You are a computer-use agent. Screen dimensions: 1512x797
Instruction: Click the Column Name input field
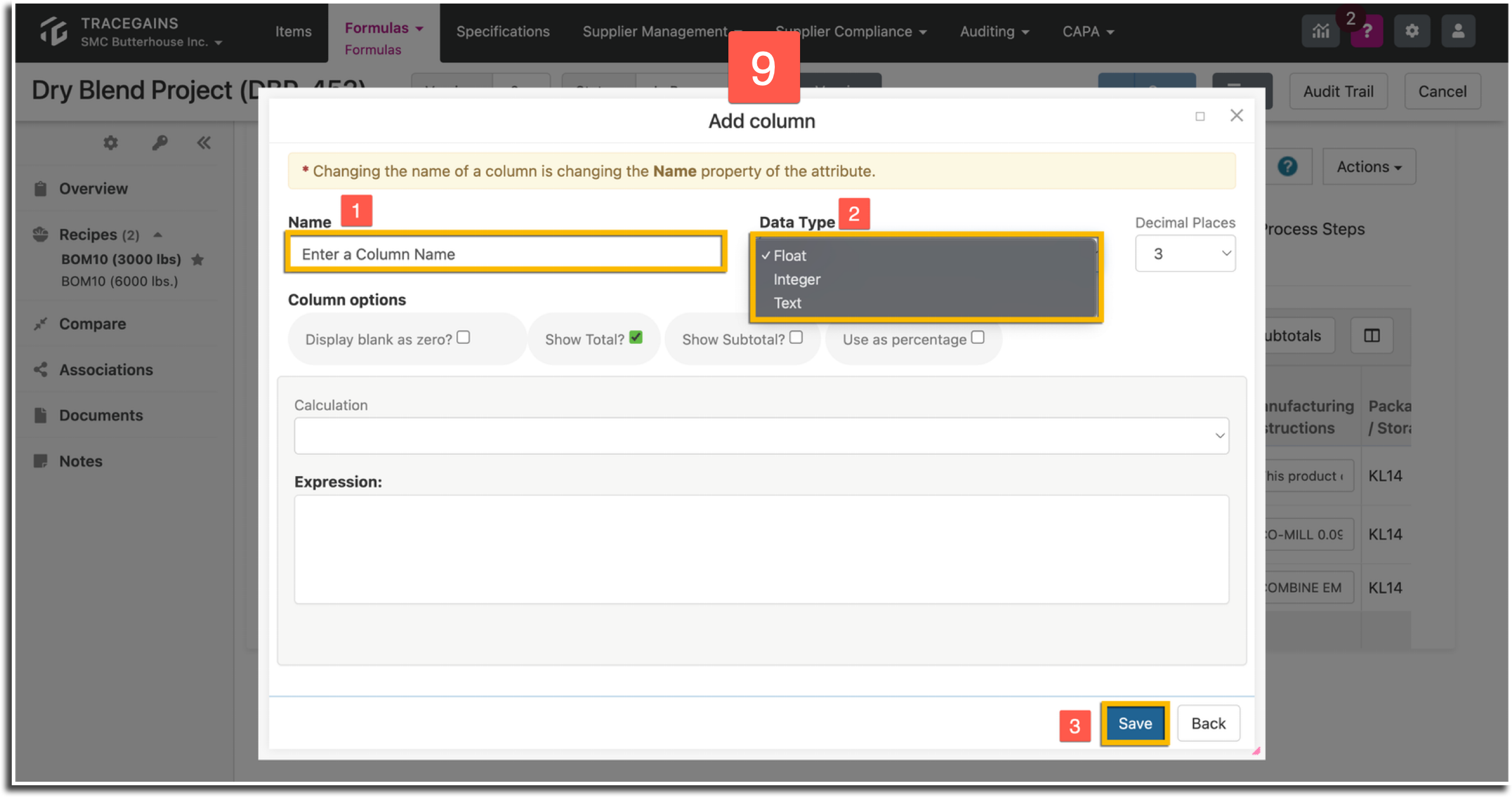pos(506,254)
